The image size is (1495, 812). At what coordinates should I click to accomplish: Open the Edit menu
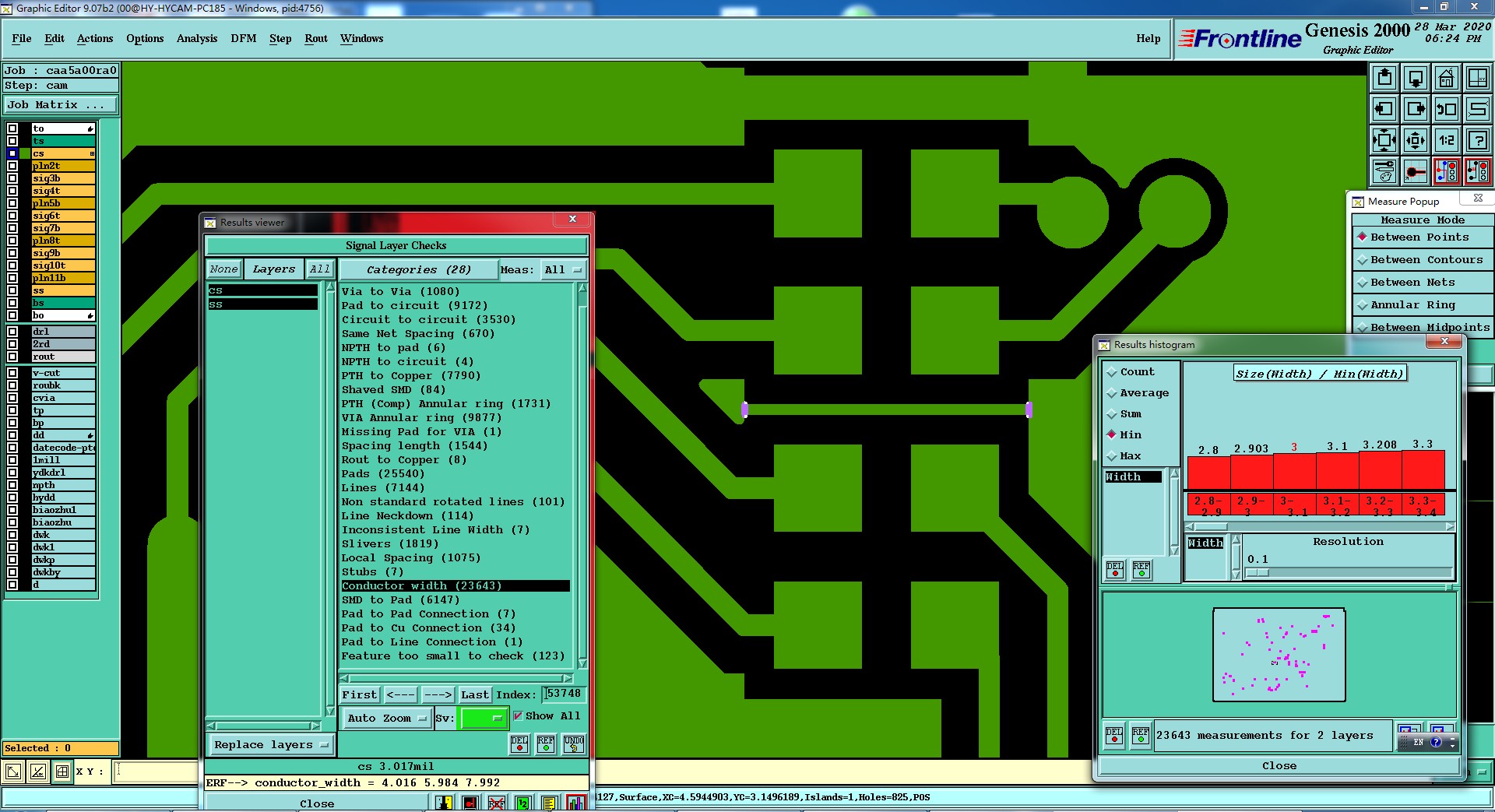pos(55,38)
